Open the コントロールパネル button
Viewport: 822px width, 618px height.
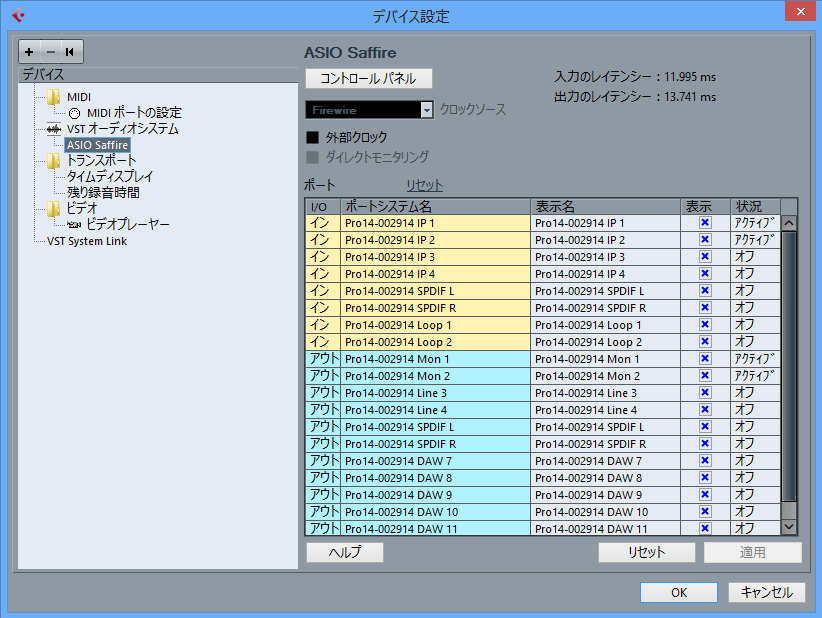coord(369,79)
